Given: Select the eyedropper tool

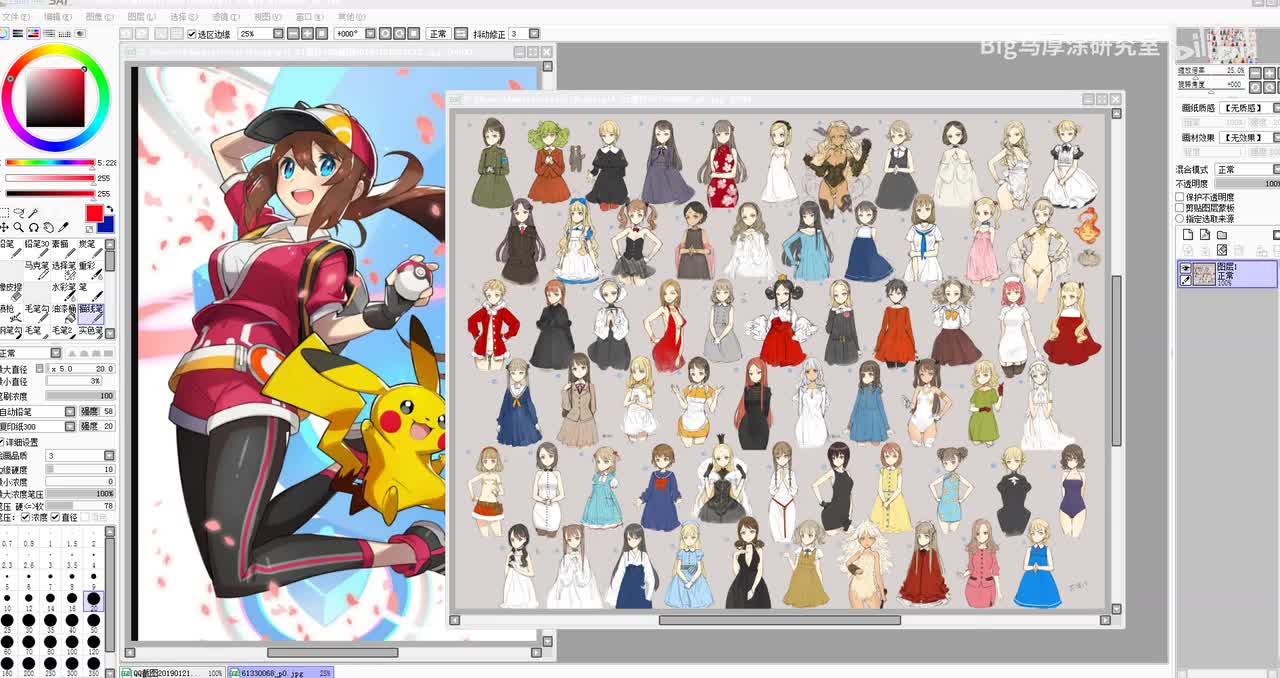Looking at the screenshot, I should 63,227.
